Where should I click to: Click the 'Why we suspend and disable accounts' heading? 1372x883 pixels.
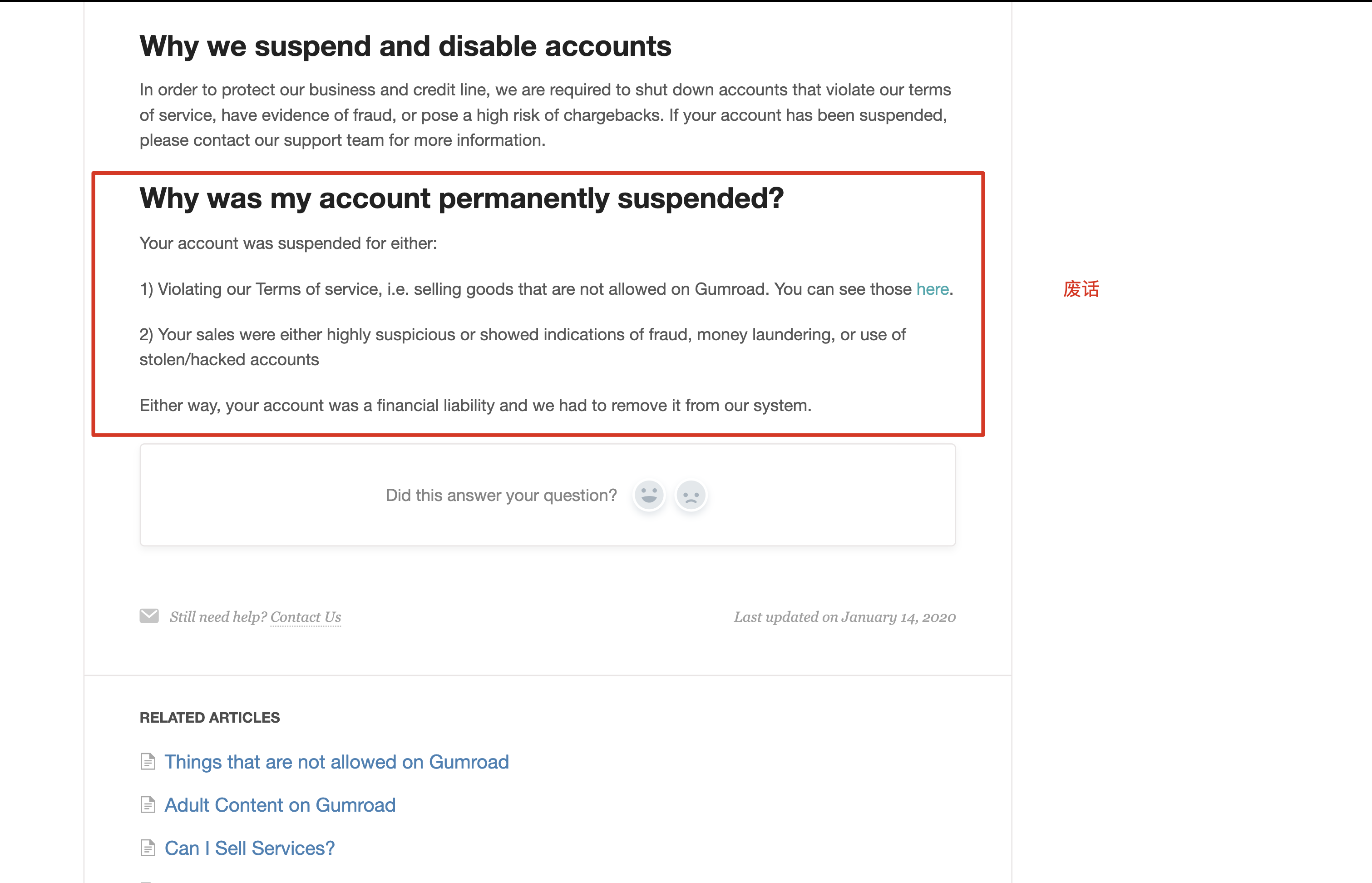coord(405,46)
